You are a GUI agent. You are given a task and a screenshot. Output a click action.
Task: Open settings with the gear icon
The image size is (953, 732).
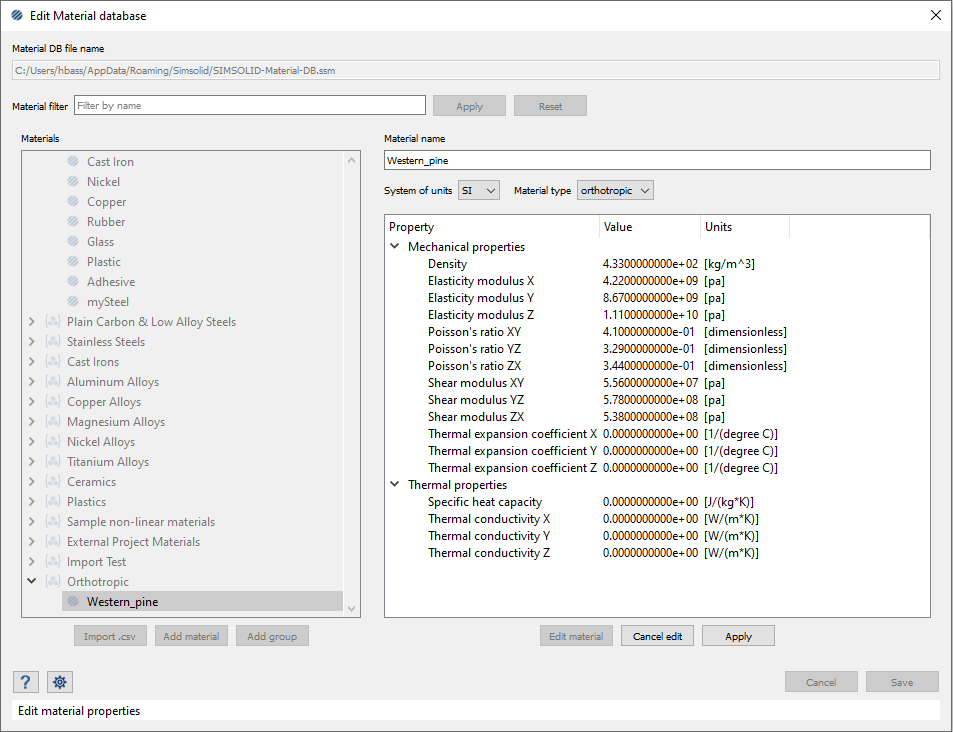(x=60, y=682)
